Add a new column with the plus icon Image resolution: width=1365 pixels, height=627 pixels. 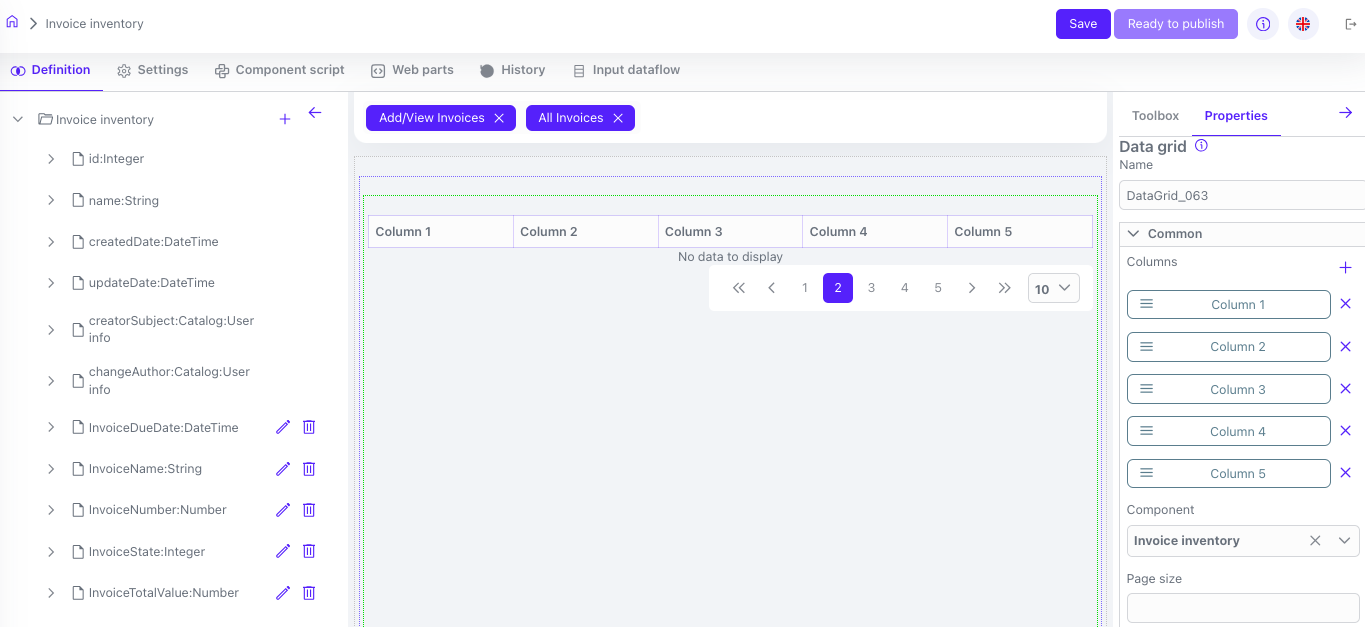pos(1345,268)
